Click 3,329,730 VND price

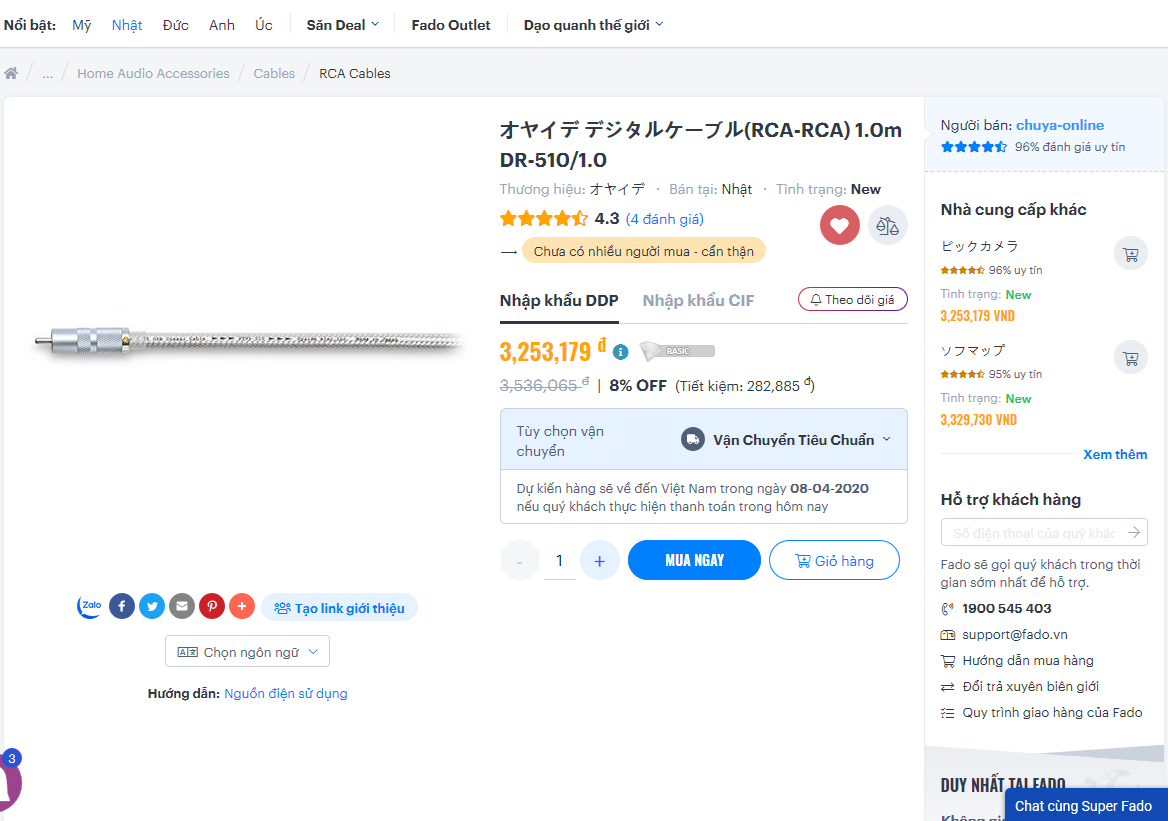coord(978,419)
